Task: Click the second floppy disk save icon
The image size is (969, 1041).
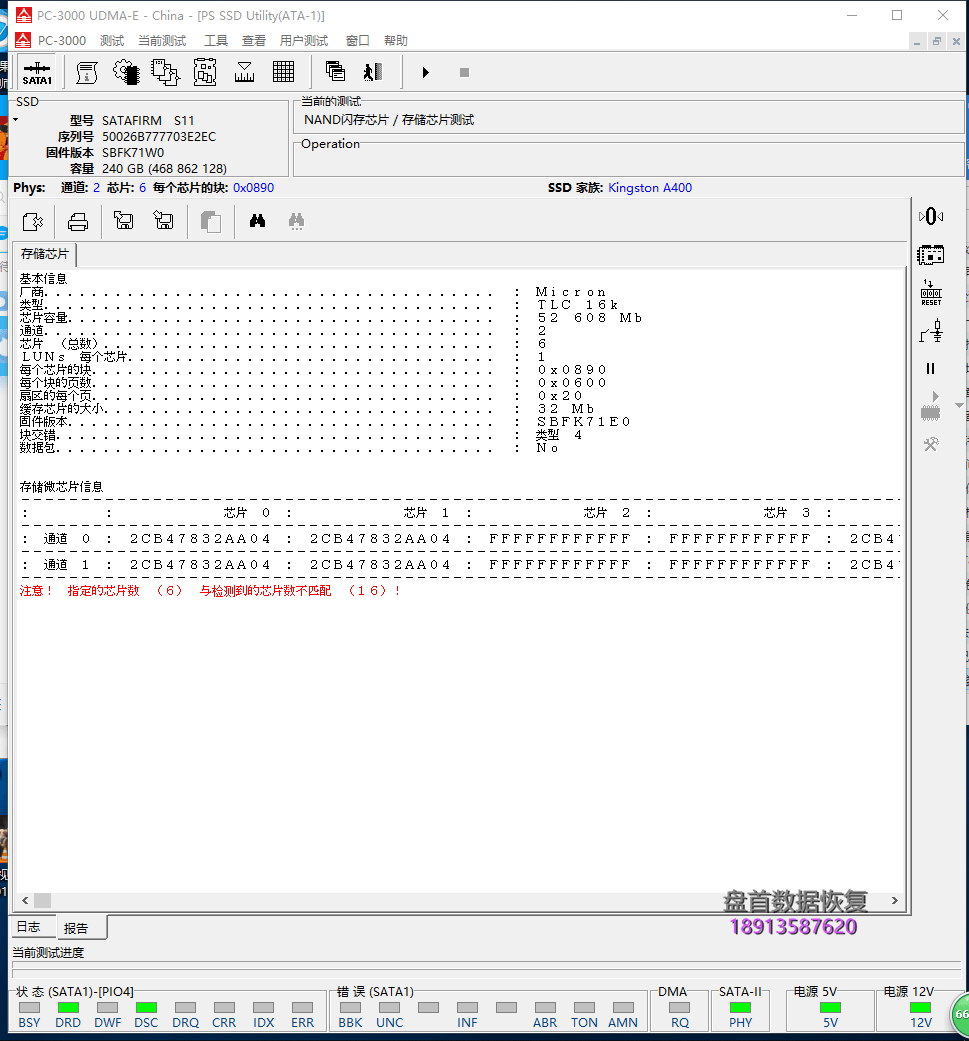Action: (x=163, y=220)
